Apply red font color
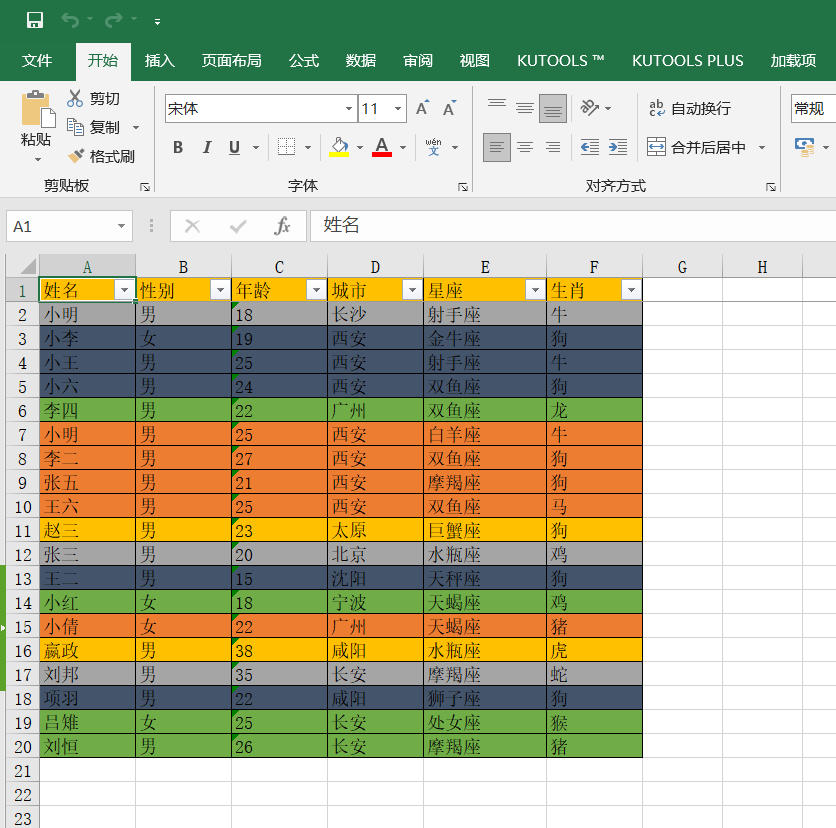Screen dimensions: 836x828 [382, 147]
